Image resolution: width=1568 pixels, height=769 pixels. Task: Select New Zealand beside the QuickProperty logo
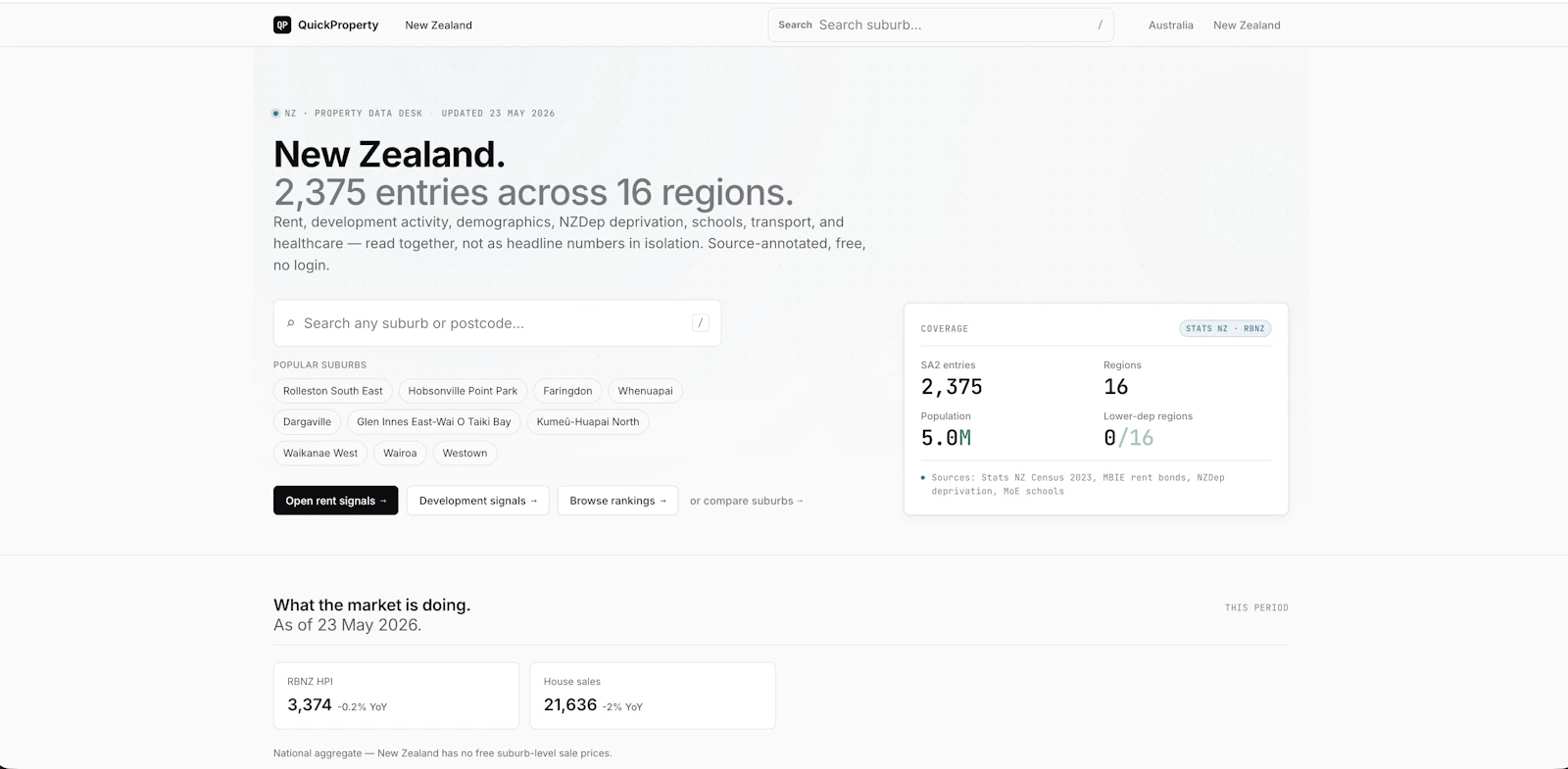[x=438, y=25]
